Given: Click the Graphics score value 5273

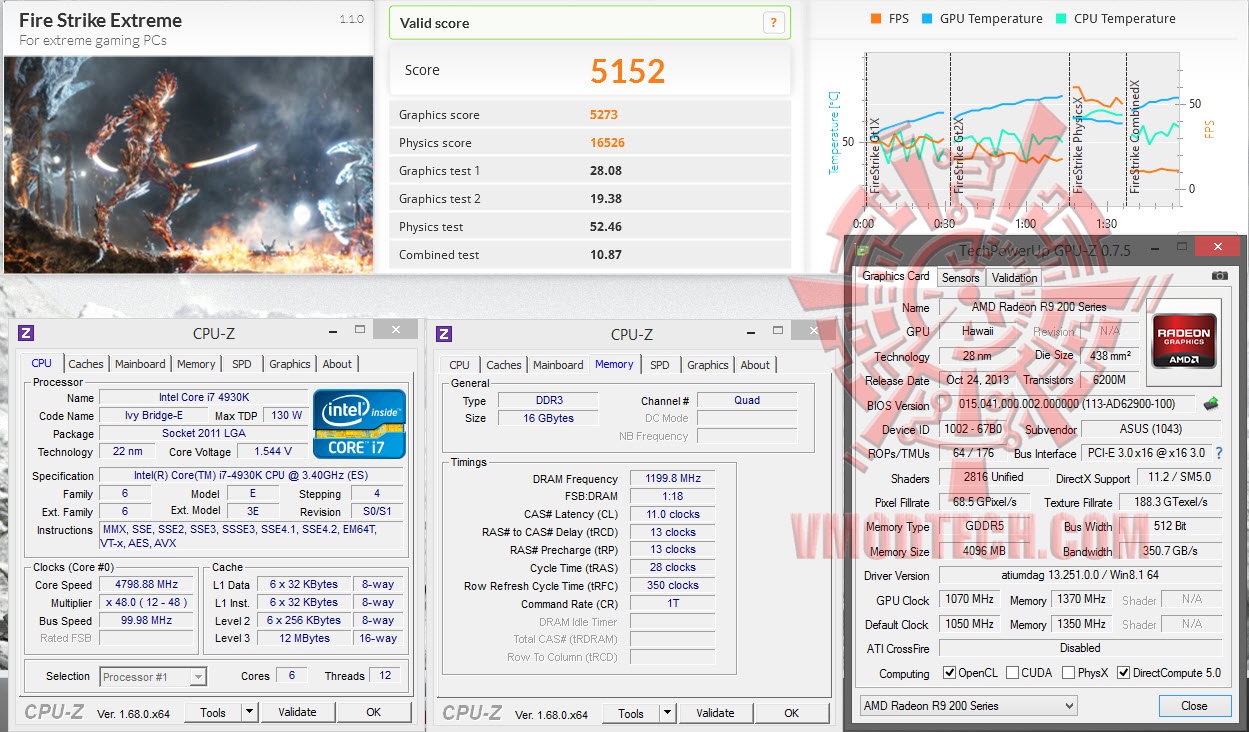Looking at the screenshot, I should [x=605, y=114].
